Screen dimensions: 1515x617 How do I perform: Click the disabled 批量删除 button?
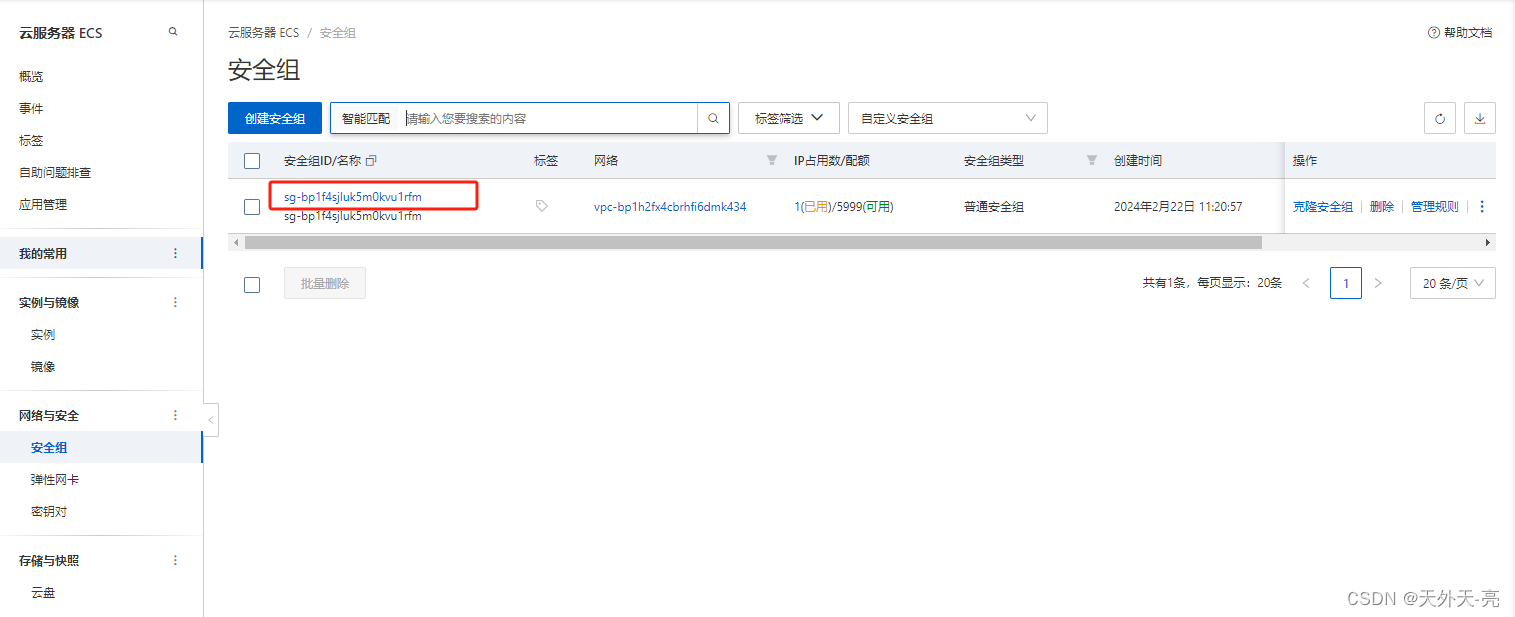pos(325,283)
